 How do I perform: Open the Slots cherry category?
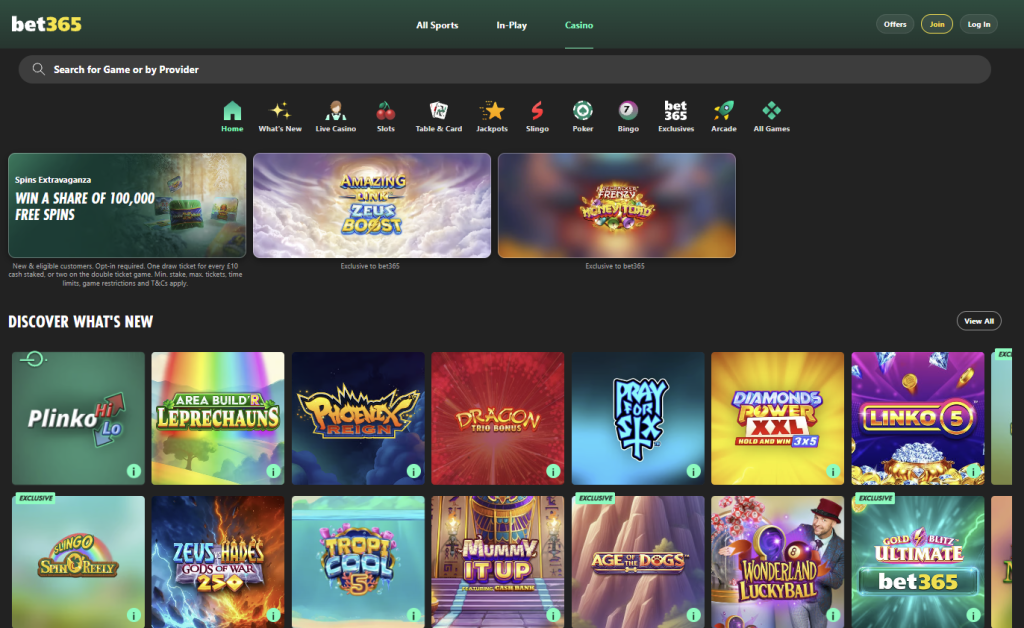click(x=386, y=117)
